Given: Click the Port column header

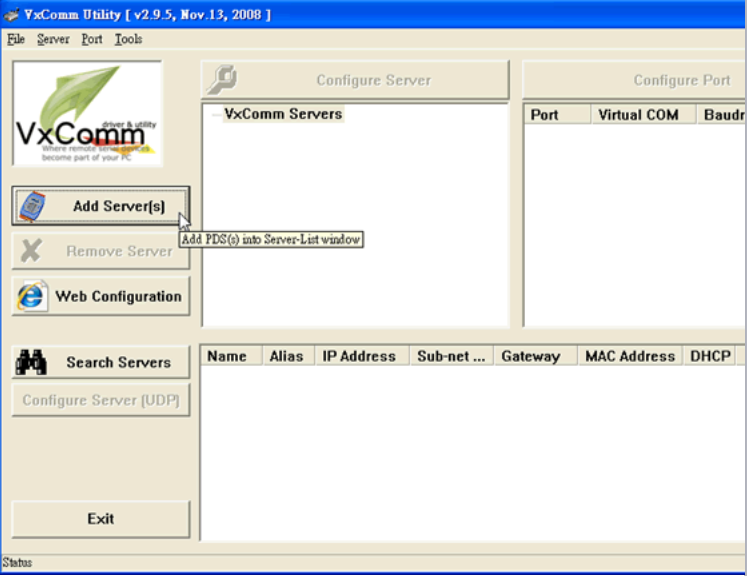Looking at the screenshot, I should [557, 115].
